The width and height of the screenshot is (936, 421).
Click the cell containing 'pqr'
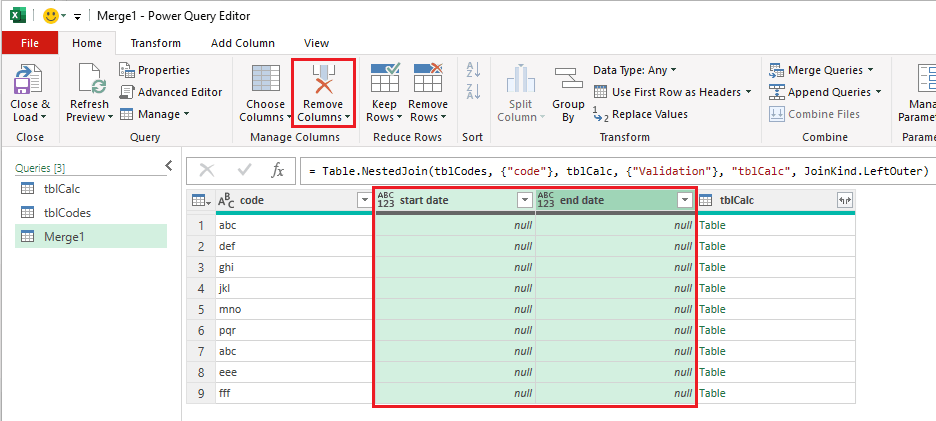click(295, 330)
